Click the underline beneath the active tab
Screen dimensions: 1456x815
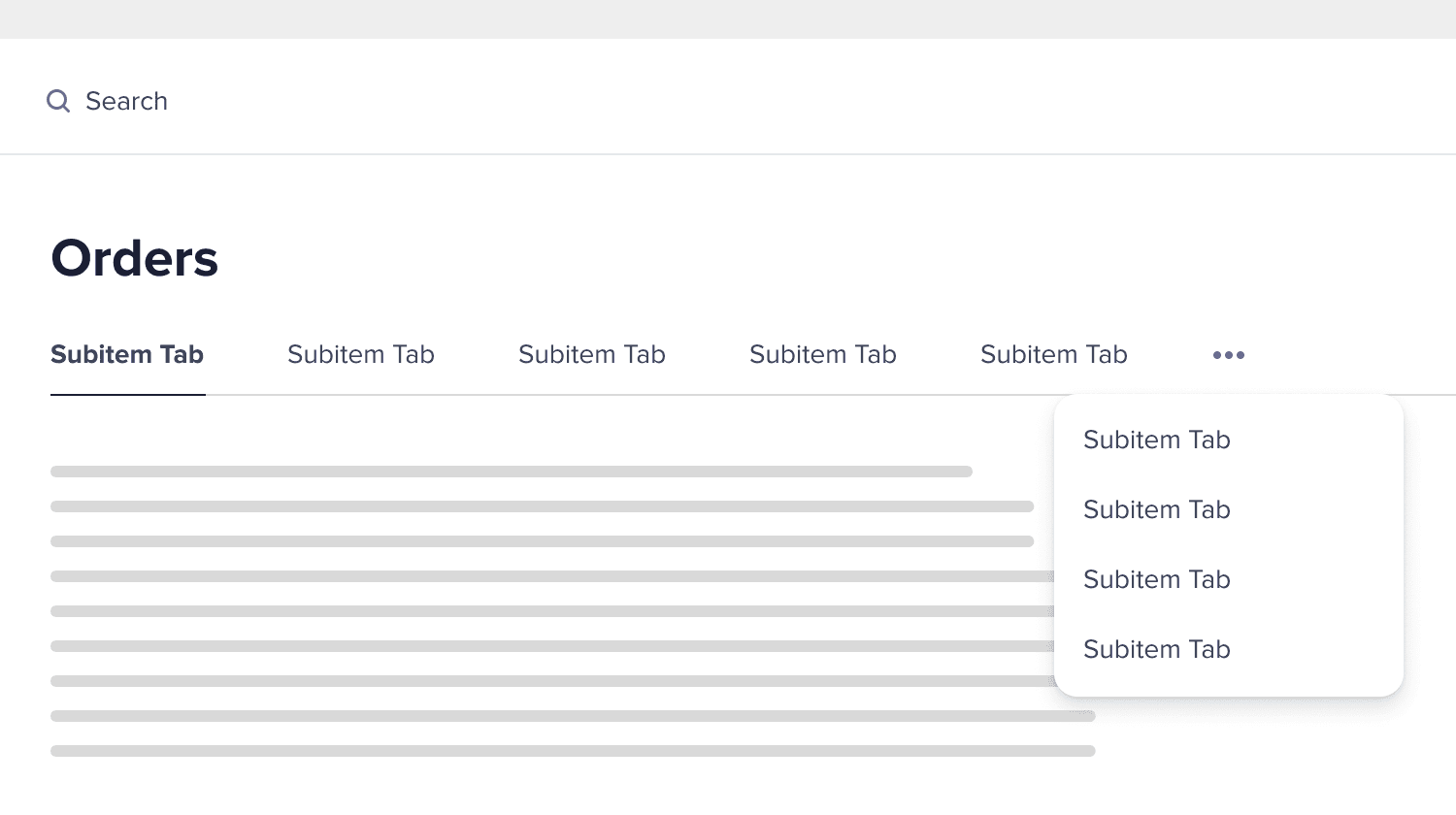pos(128,395)
